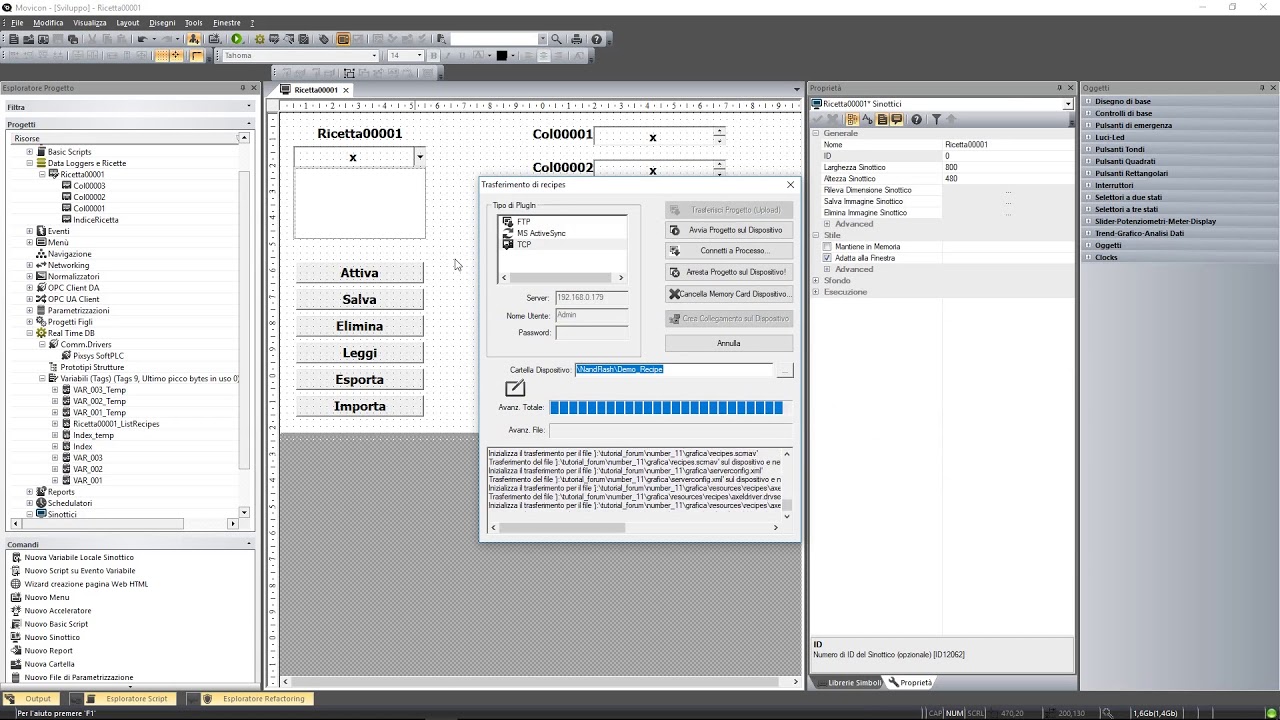Collapse the Real Time DB tree node
This screenshot has width=1280, height=720.
pos(30,333)
